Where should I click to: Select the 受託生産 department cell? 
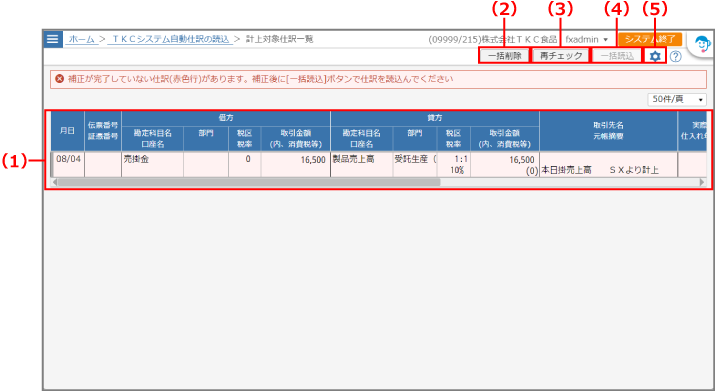pyautogui.click(x=414, y=164)
